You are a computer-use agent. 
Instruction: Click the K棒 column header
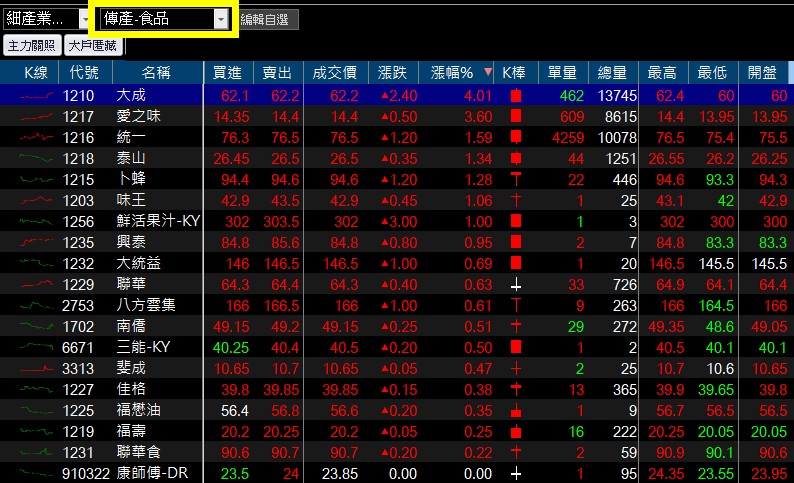click(x=515, y=73)
